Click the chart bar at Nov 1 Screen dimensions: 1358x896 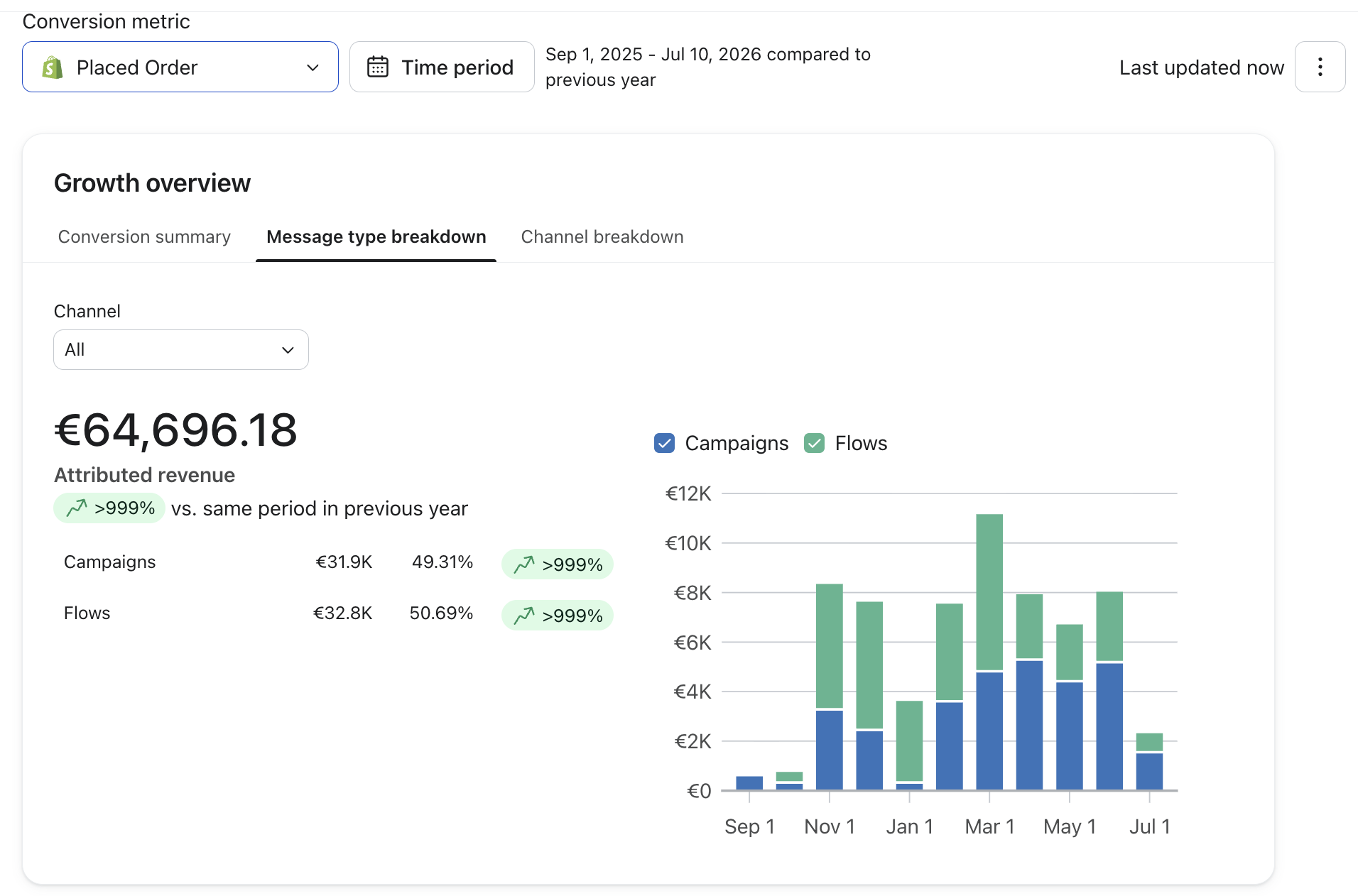830,687
